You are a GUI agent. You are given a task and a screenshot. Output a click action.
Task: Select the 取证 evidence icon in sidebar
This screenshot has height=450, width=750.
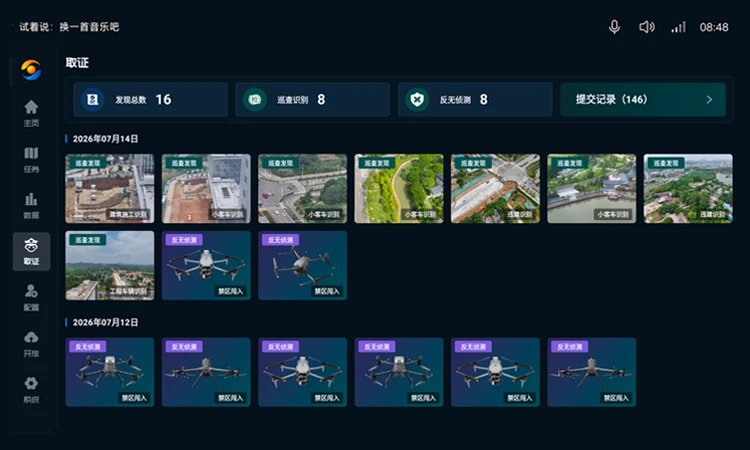[x=32, y=252]
